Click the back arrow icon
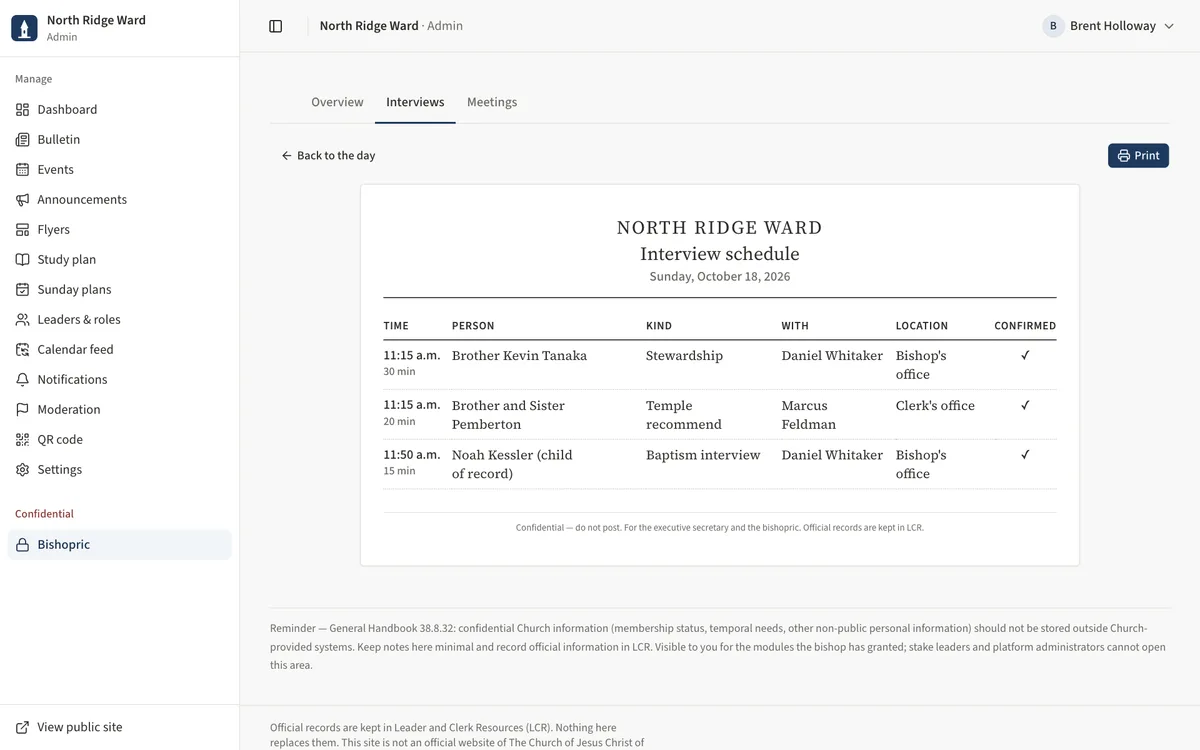Image resolution: width=1200 pixels, height=750 pixels. tap(287, 156)
